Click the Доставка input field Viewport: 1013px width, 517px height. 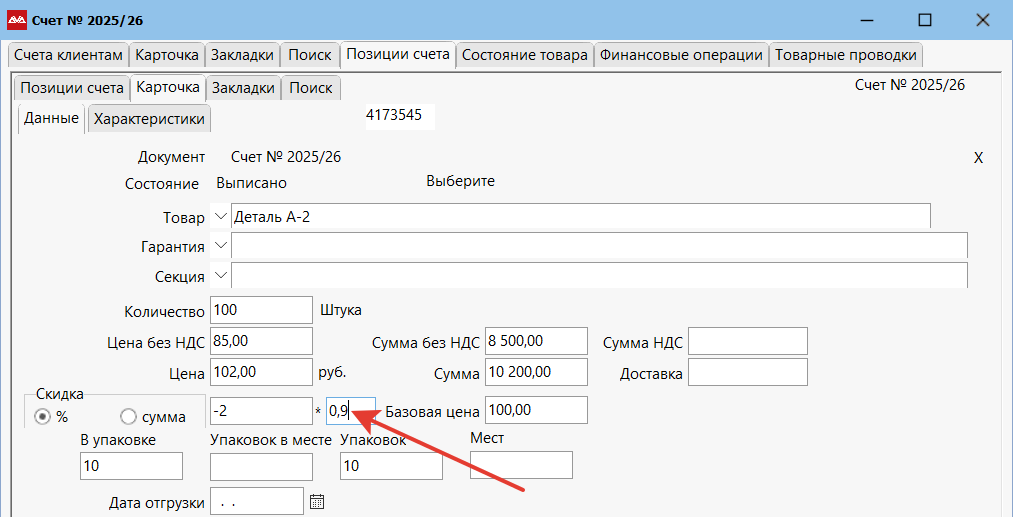pyautogui.click(x=747, y=372)
